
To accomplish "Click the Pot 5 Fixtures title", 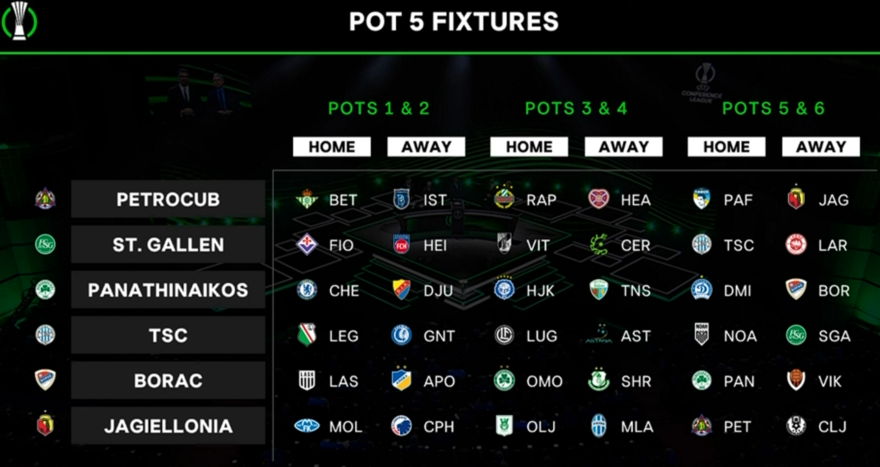I will pos(454,21).
